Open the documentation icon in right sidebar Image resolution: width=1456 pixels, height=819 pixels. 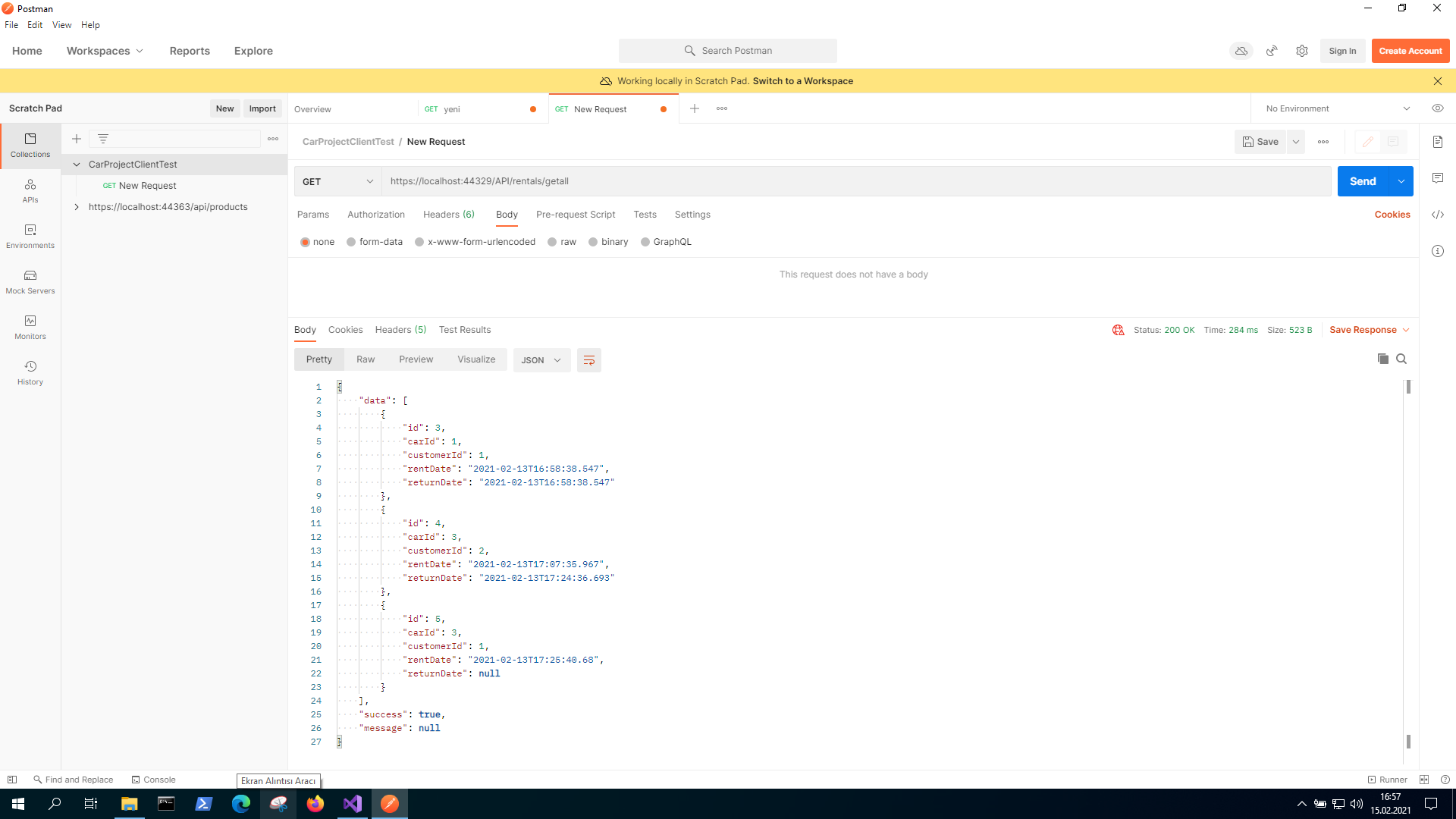click(x=1438, y=142)
